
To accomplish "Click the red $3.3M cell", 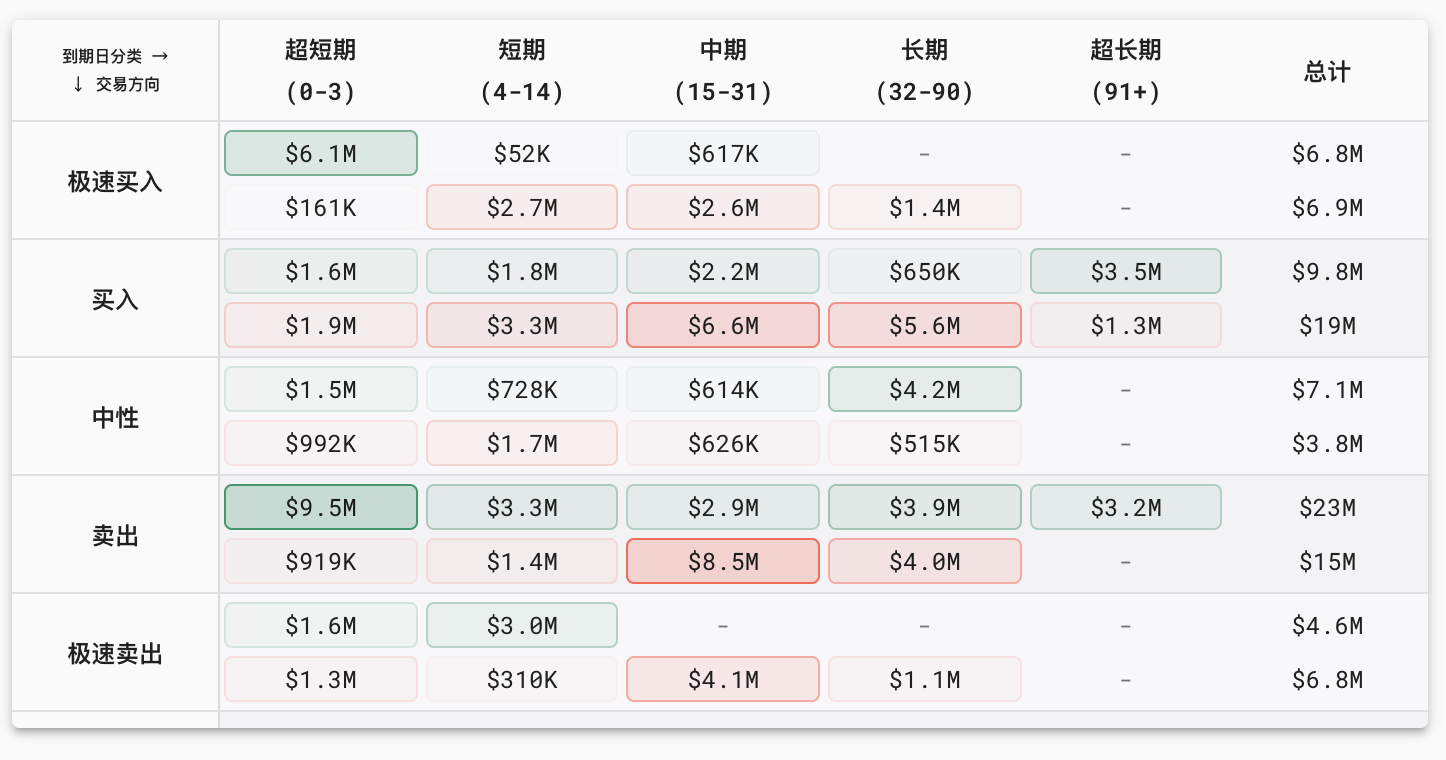I will coord(522,325).
